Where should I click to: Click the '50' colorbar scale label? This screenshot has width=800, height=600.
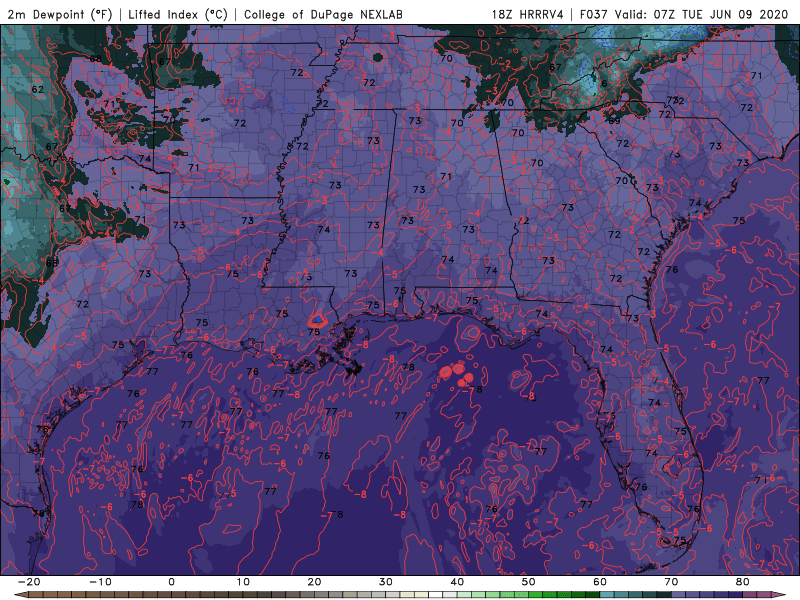(529, 582)
